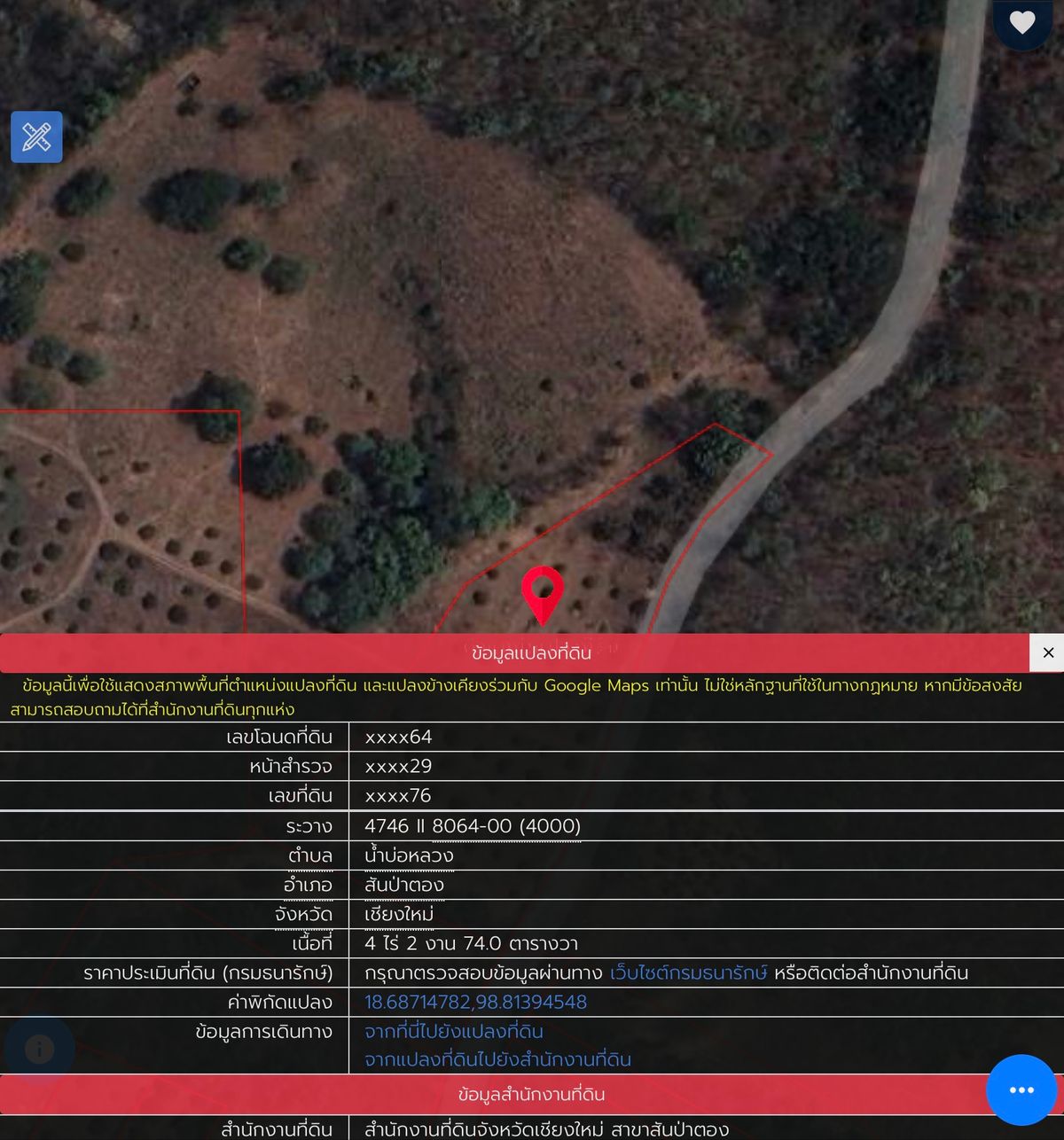Select the land number value xxxx76
Viewport: 1064px width, 1140px height.
(398, 795)
